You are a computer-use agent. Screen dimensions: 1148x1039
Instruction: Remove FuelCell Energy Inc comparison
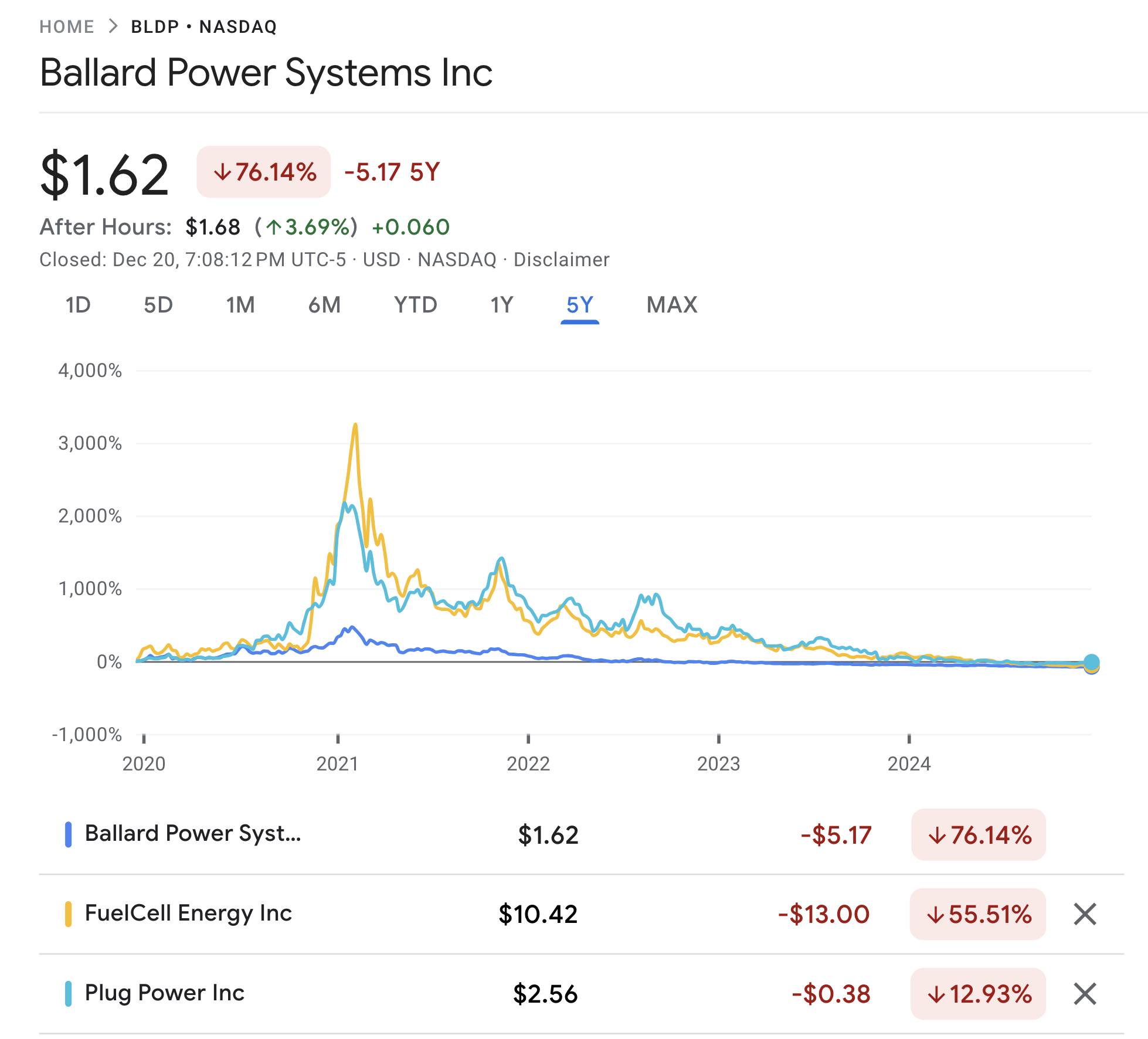coord(1085,914)
